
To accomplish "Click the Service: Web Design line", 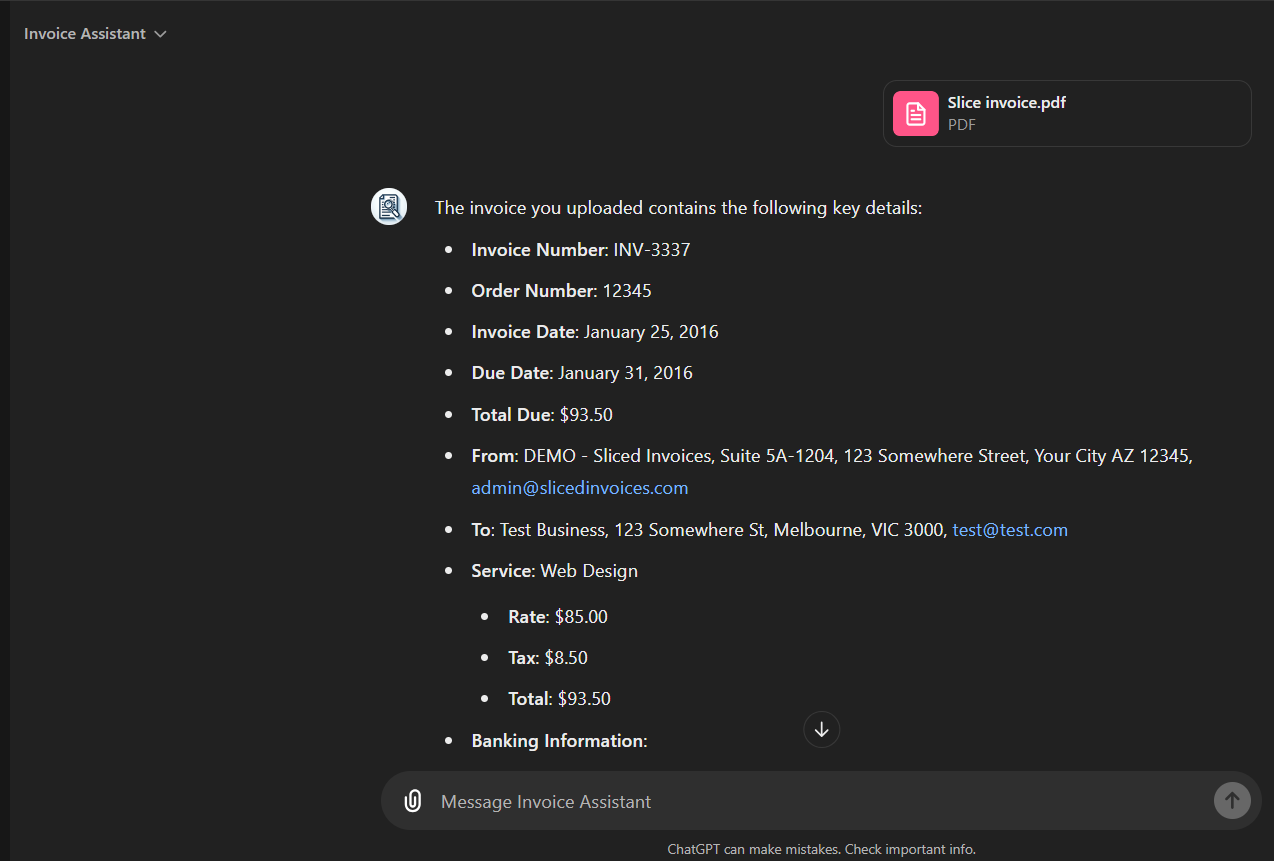I will tap(554, 571).
